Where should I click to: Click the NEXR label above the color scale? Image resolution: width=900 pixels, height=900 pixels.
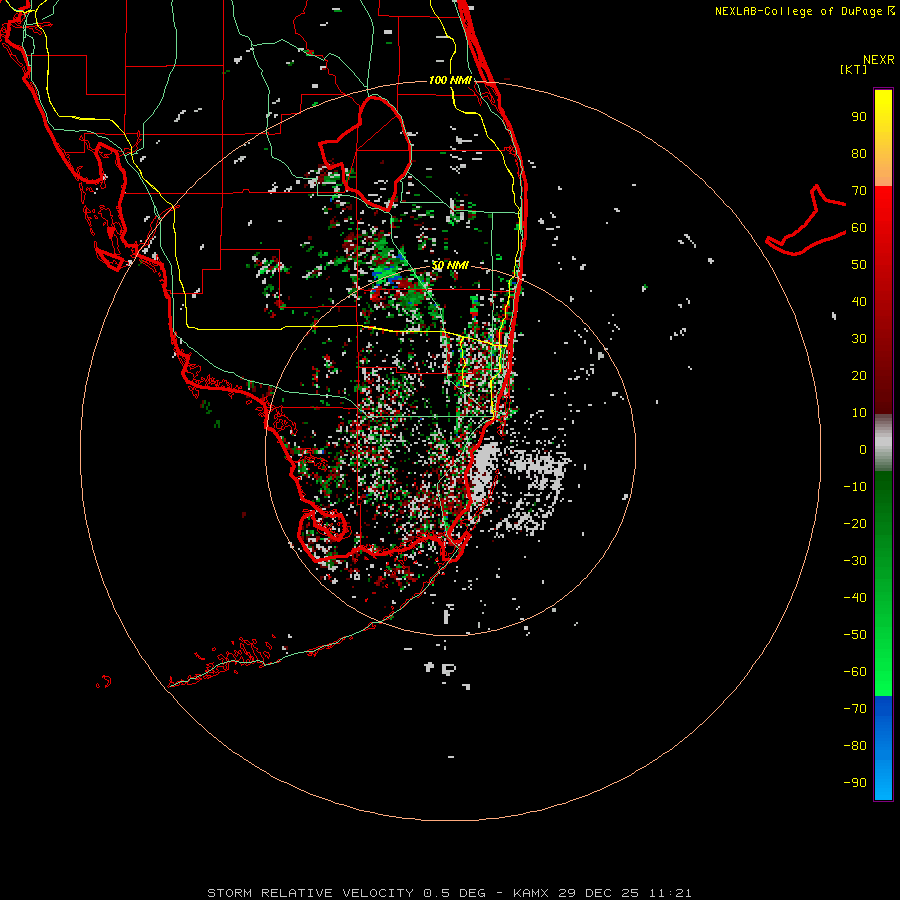pyautogui.click(x=879, y=60)
